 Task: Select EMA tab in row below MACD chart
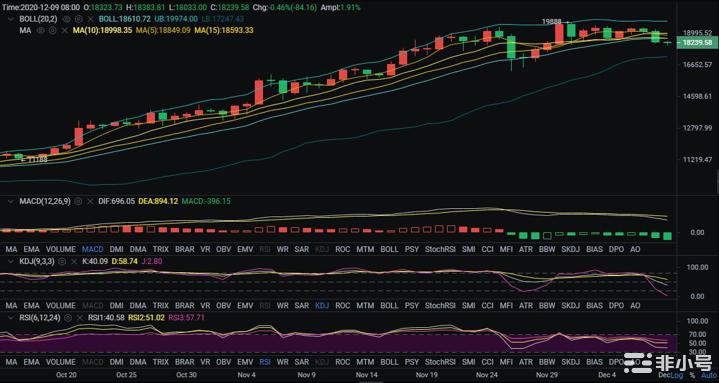[x=32, y=250]
